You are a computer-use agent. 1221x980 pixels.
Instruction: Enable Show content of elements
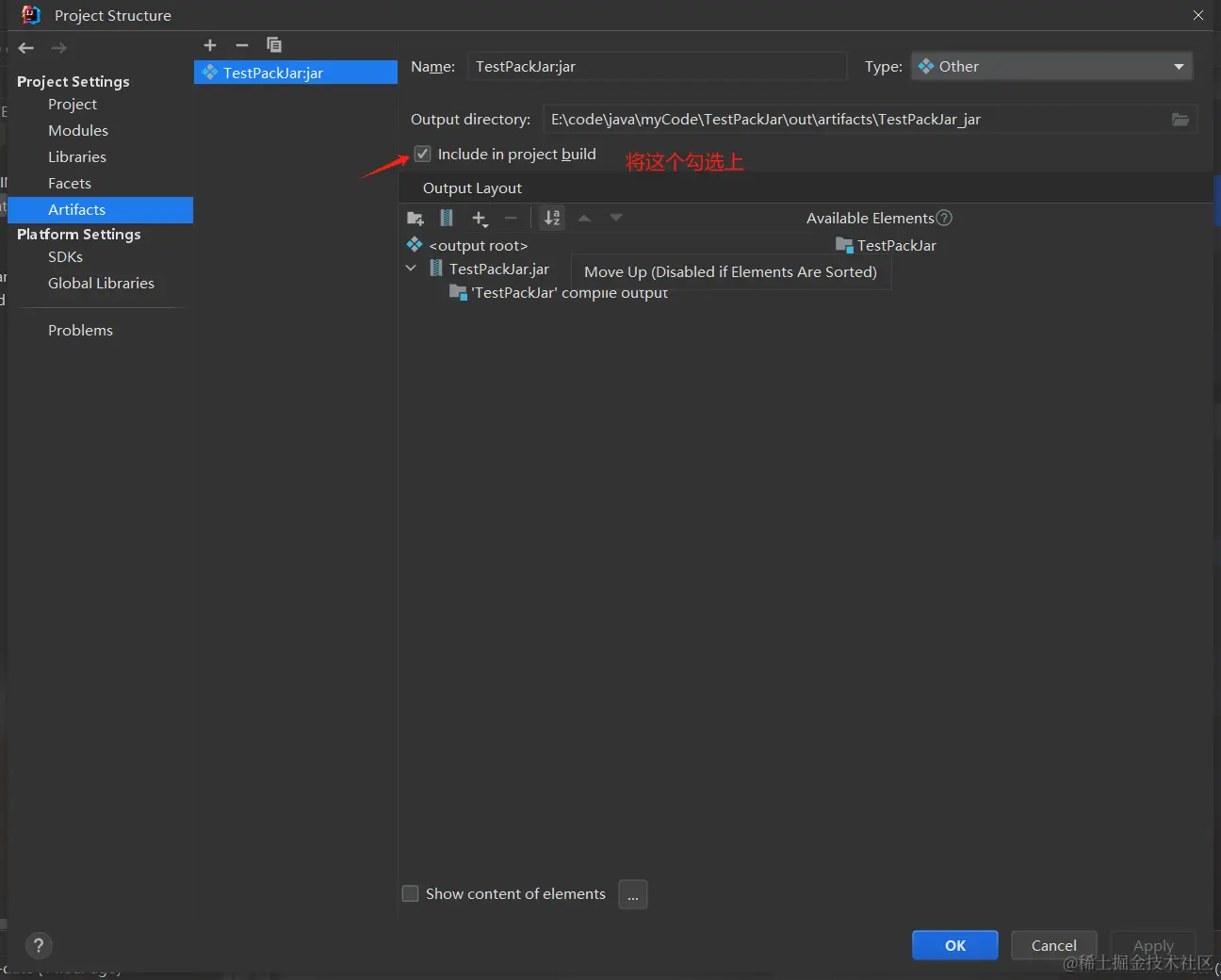tap(411, 893)
